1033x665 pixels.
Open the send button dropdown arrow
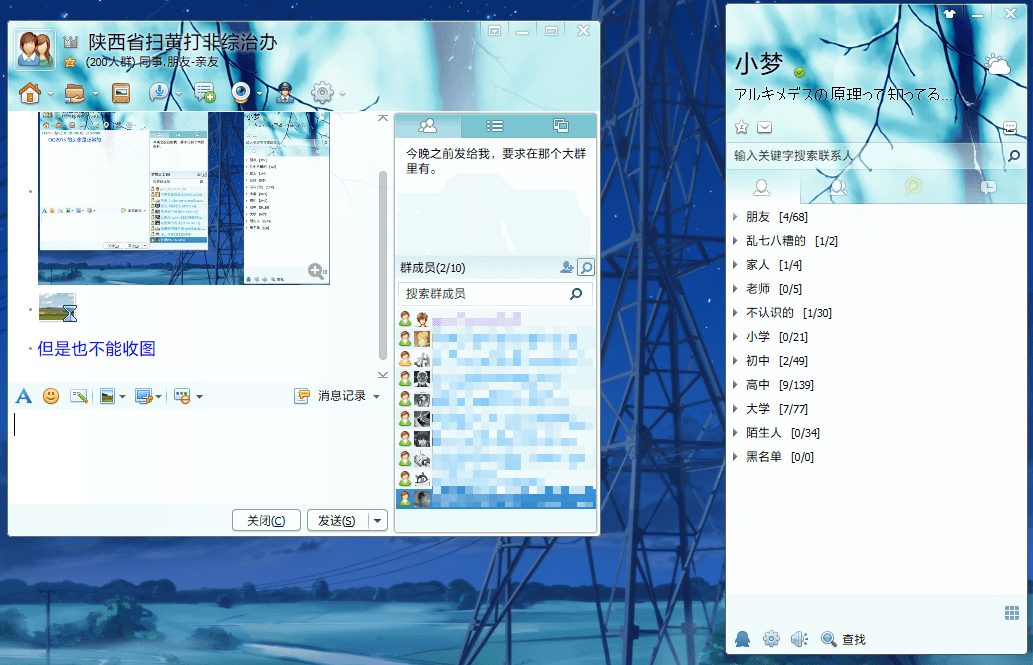tap(378, 520)
